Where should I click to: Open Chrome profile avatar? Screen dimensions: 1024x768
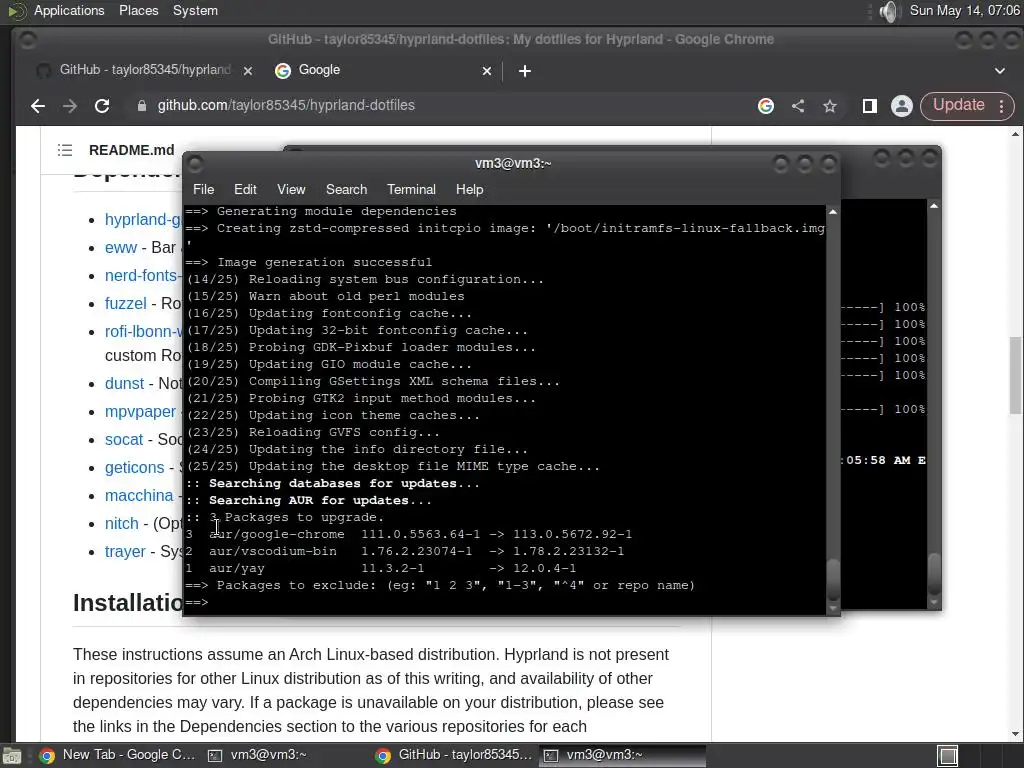[902, 106]
